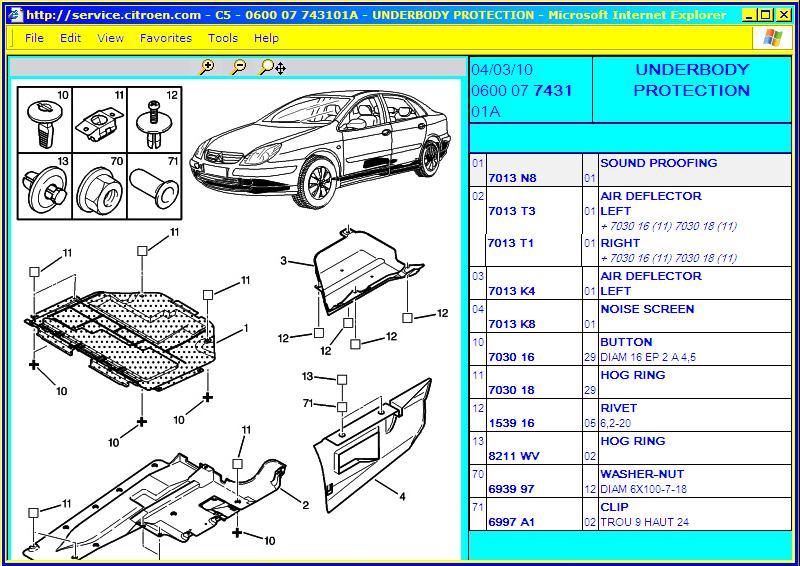Click part number 6997 A1 clip
Image resolution: width=800 pixels, height=566 pixels.
[x=511, y=522]
